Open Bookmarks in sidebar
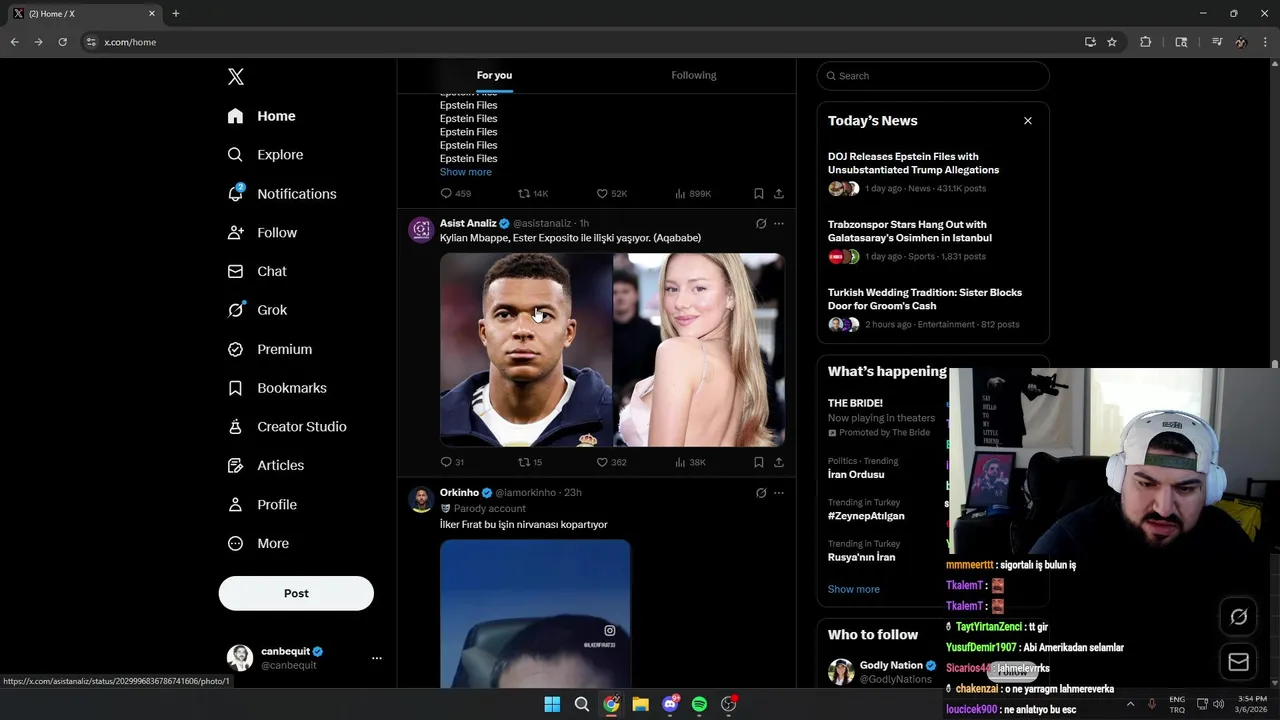Image resolution: width=1280 pixels, height=720 pixels. 277,388
